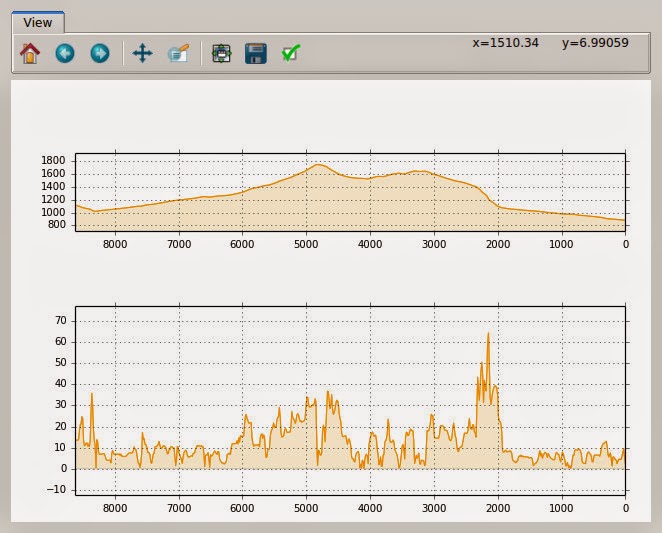This screenshot has height=533, width=662.
Task: Click the 800 label on upper chart
Action: (57, 225)
